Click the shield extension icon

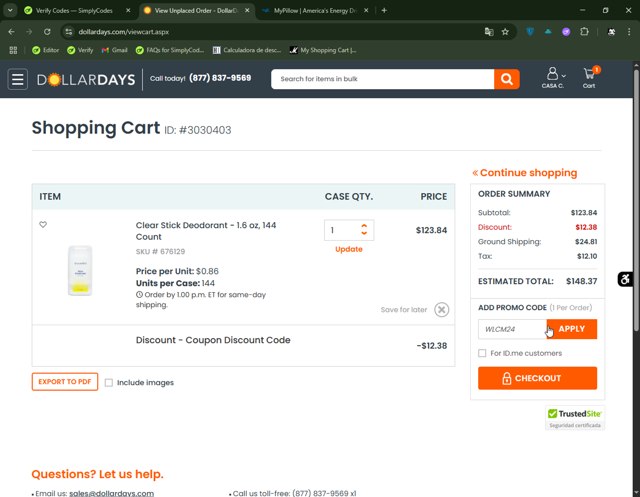pyautogui.click(x=530, y=32)
